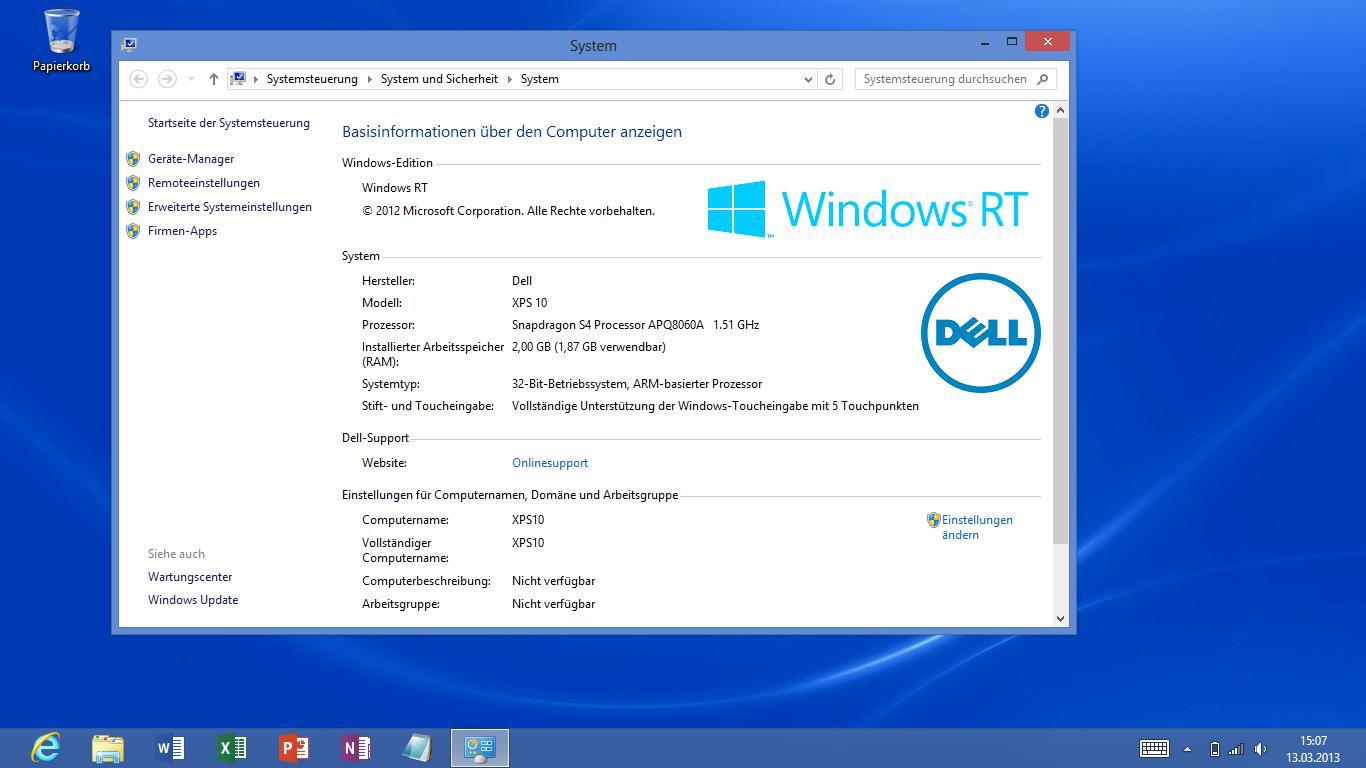
Task: Open Erweiterte Systemeinstellungen link
Action: (230, 207)
